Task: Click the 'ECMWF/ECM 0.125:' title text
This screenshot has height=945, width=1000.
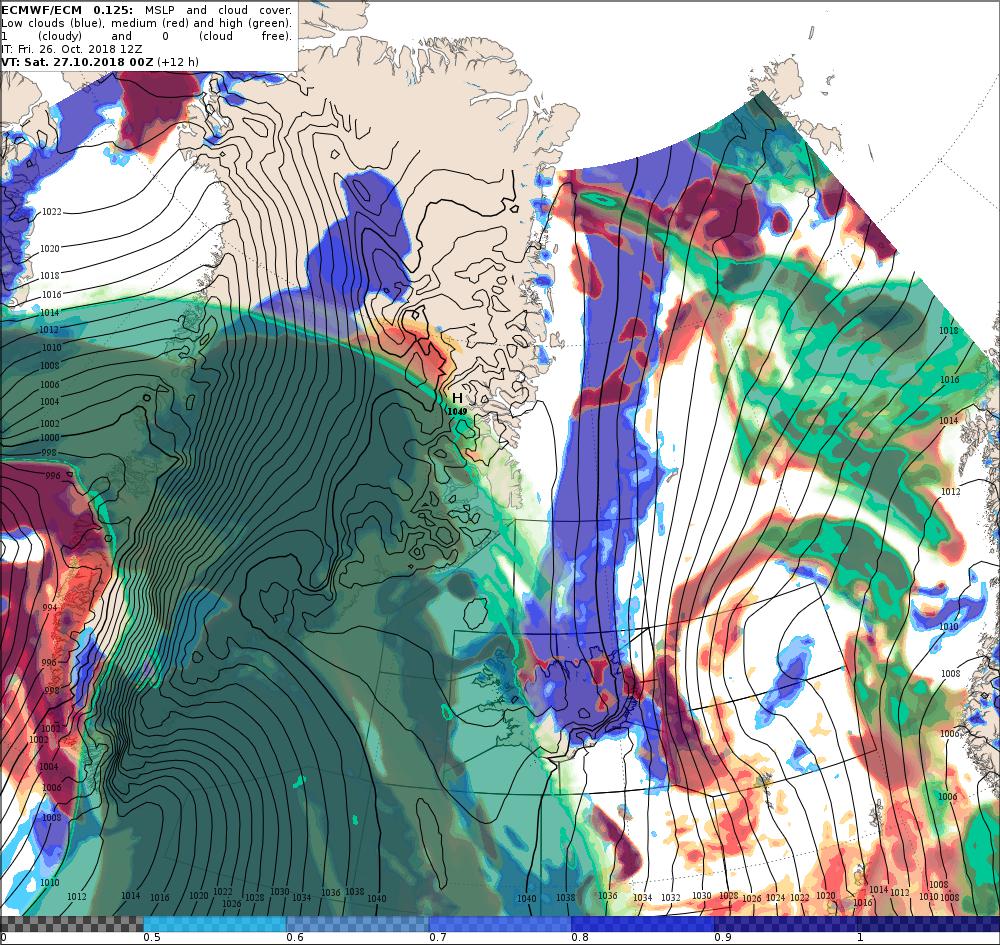Action: [x=67, y=10]
